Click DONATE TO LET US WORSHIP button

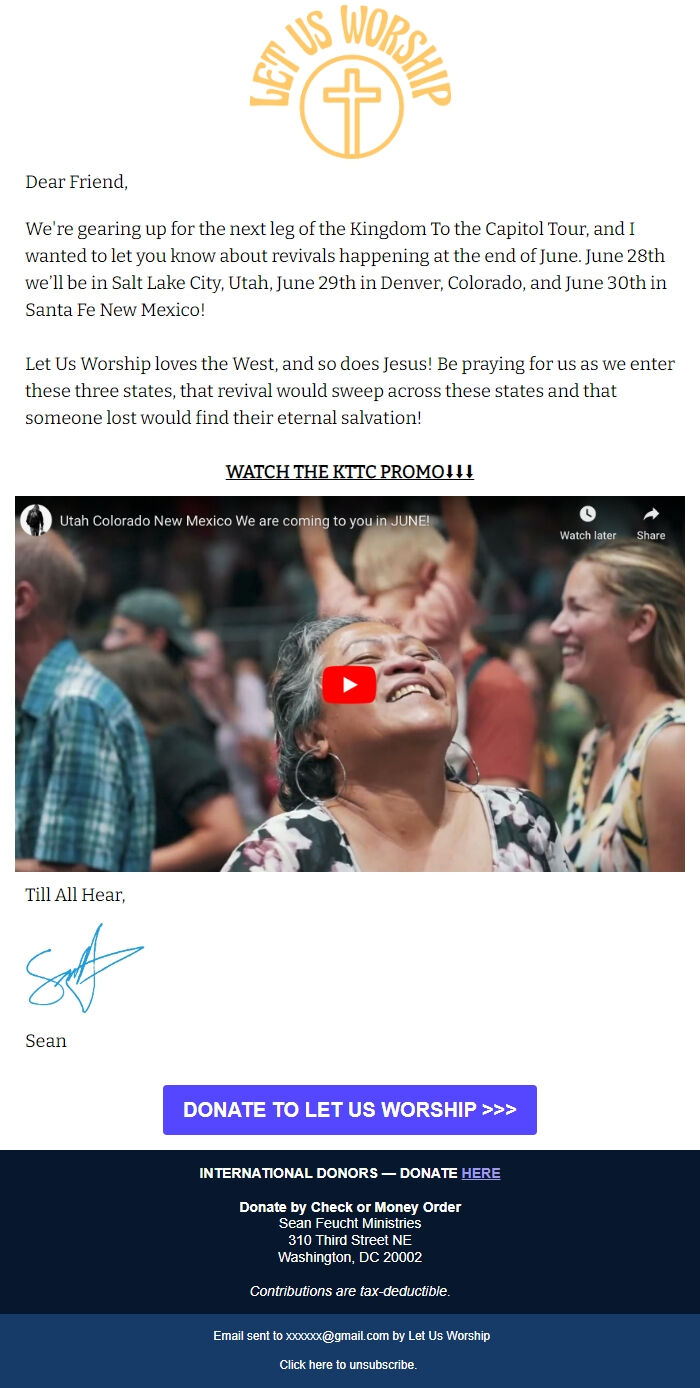[x=350, y=1110]
